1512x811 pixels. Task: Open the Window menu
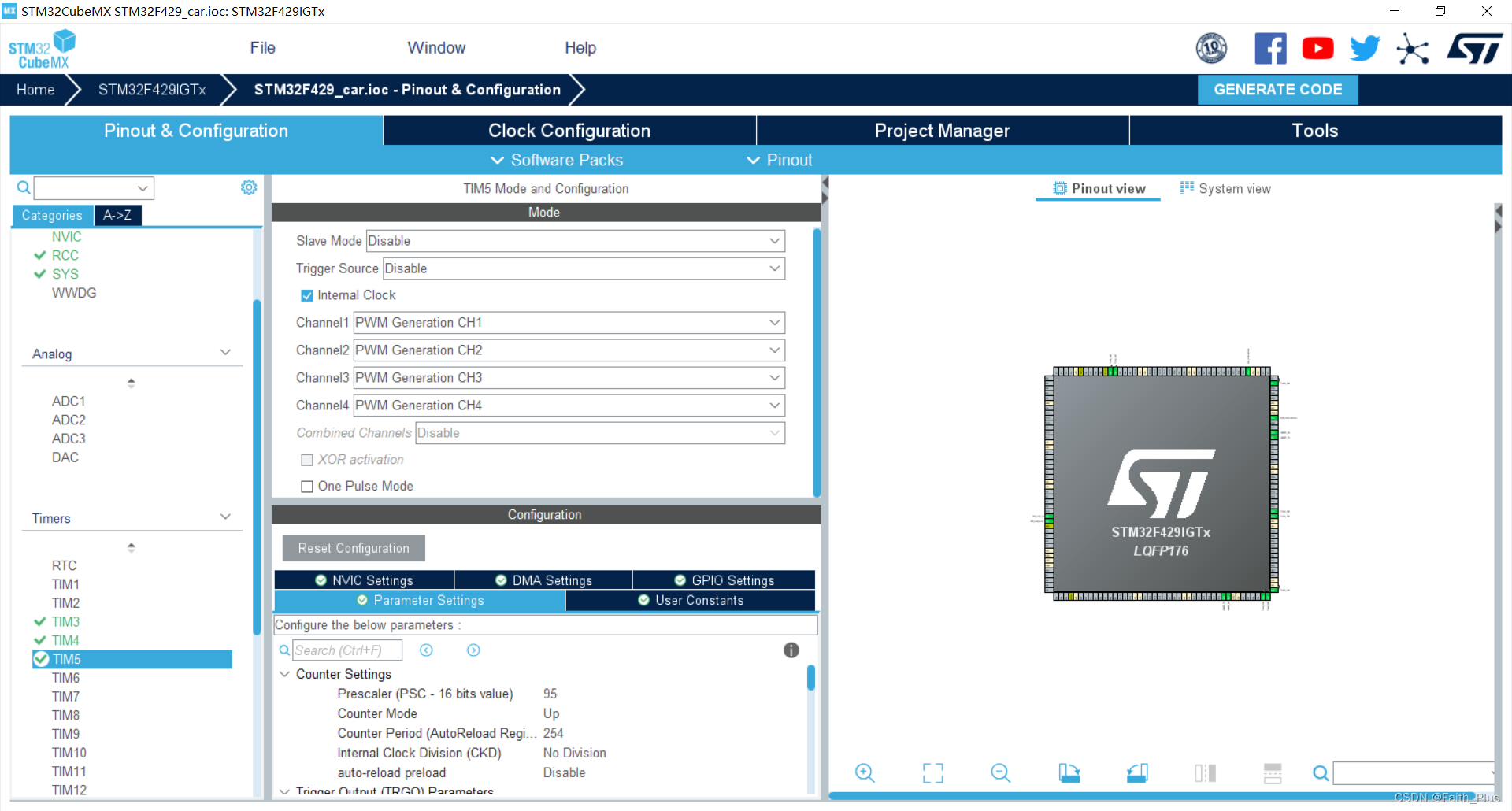436,48
